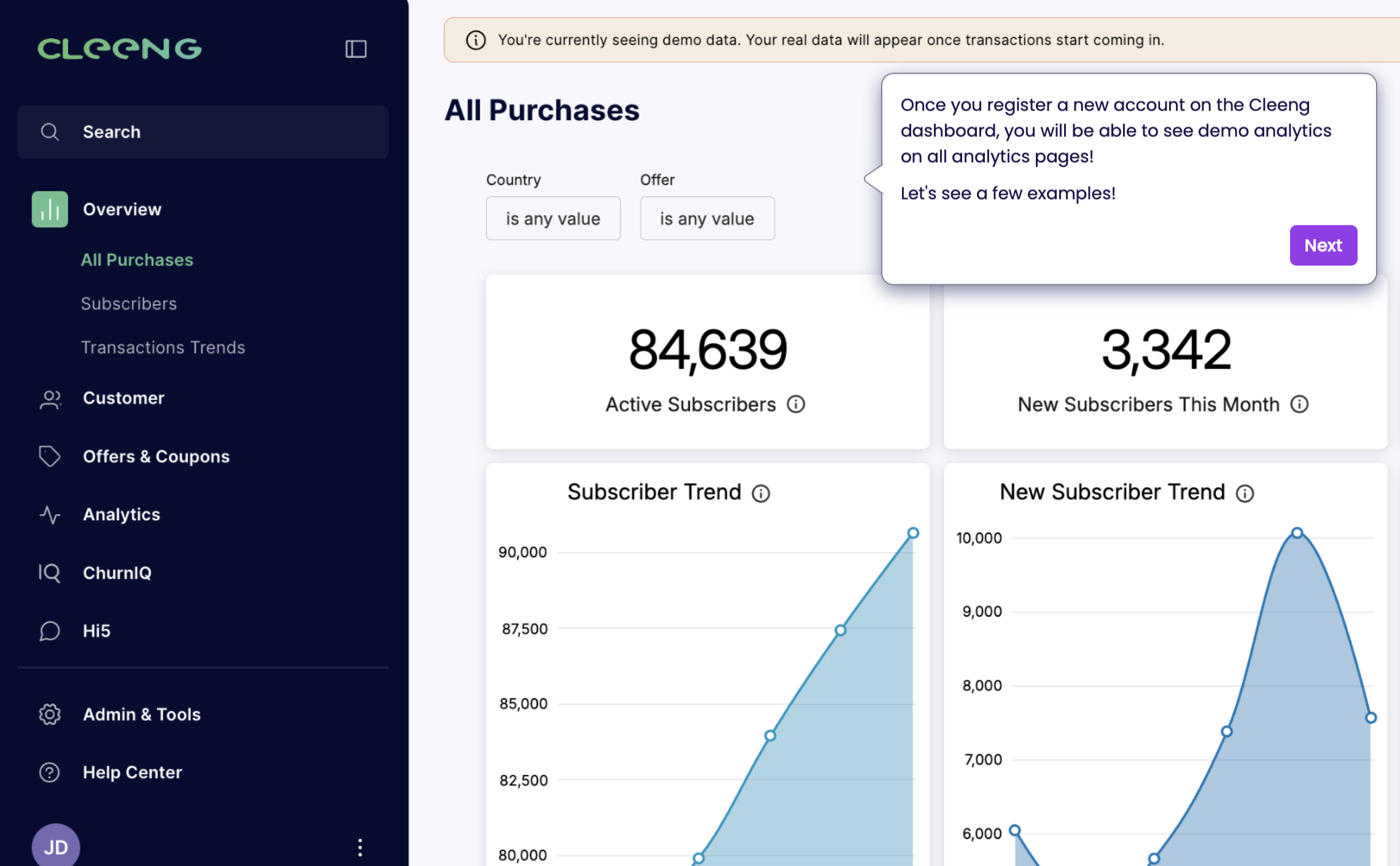Focus the Search field
Viewport: 1400px width, 866px height.
pos(203,132)
